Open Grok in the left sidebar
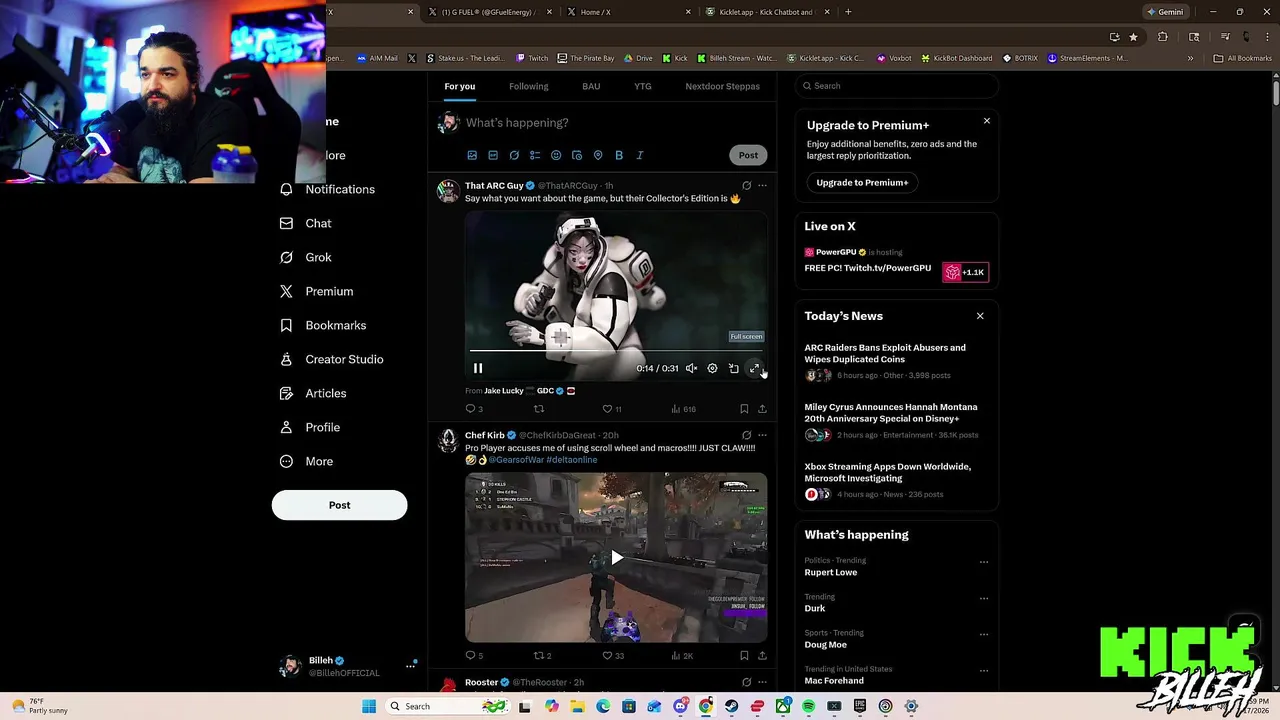Image resolution: width=1280 pixels, height=720 pixels. coord(305,257)
